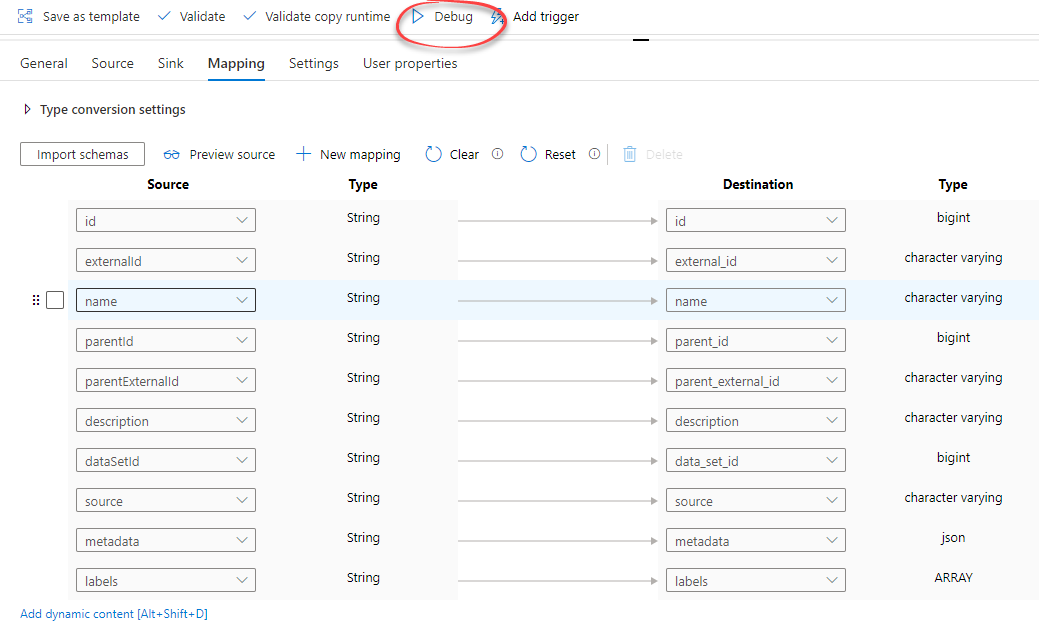Viewport: 1039px width, 644px height.
Task: Open the name source column dropdown
Action: [166, 300]
